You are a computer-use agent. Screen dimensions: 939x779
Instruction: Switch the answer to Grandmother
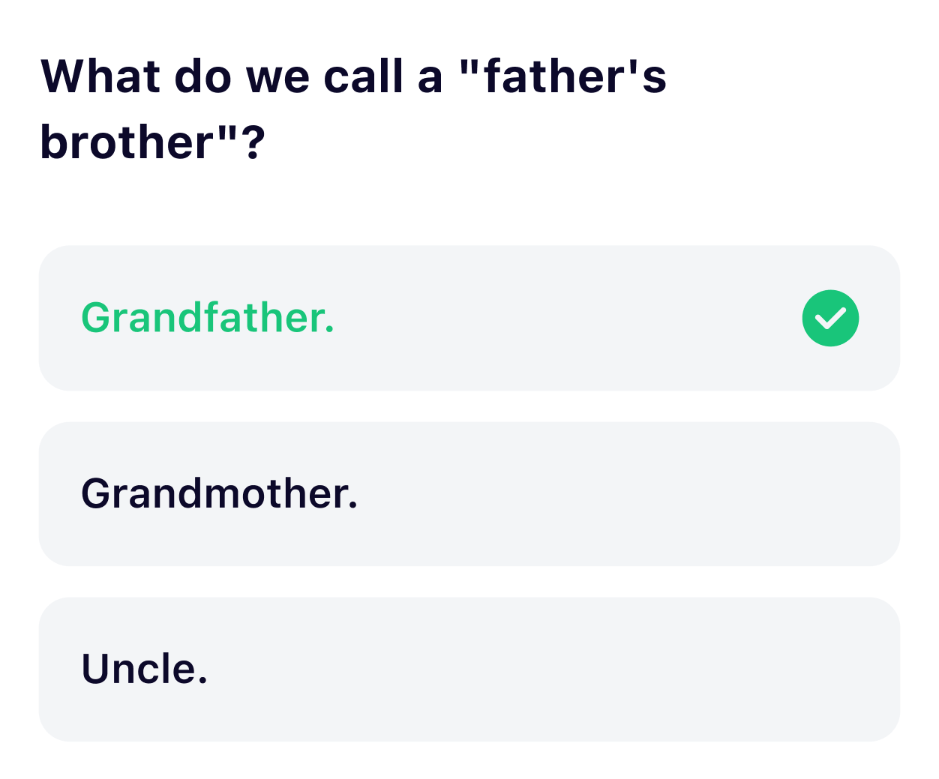coord(469,494)
